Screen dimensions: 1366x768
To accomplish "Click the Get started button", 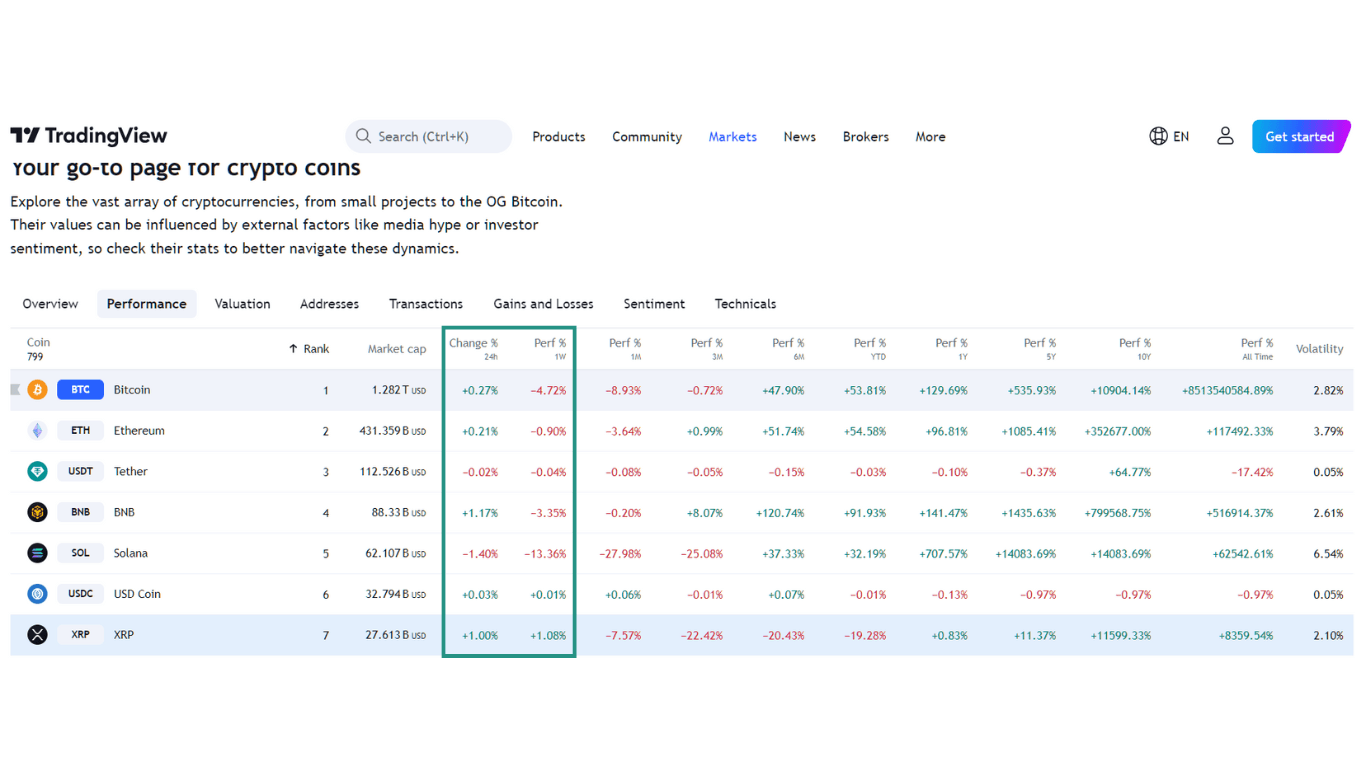I will click(1299, 137).
